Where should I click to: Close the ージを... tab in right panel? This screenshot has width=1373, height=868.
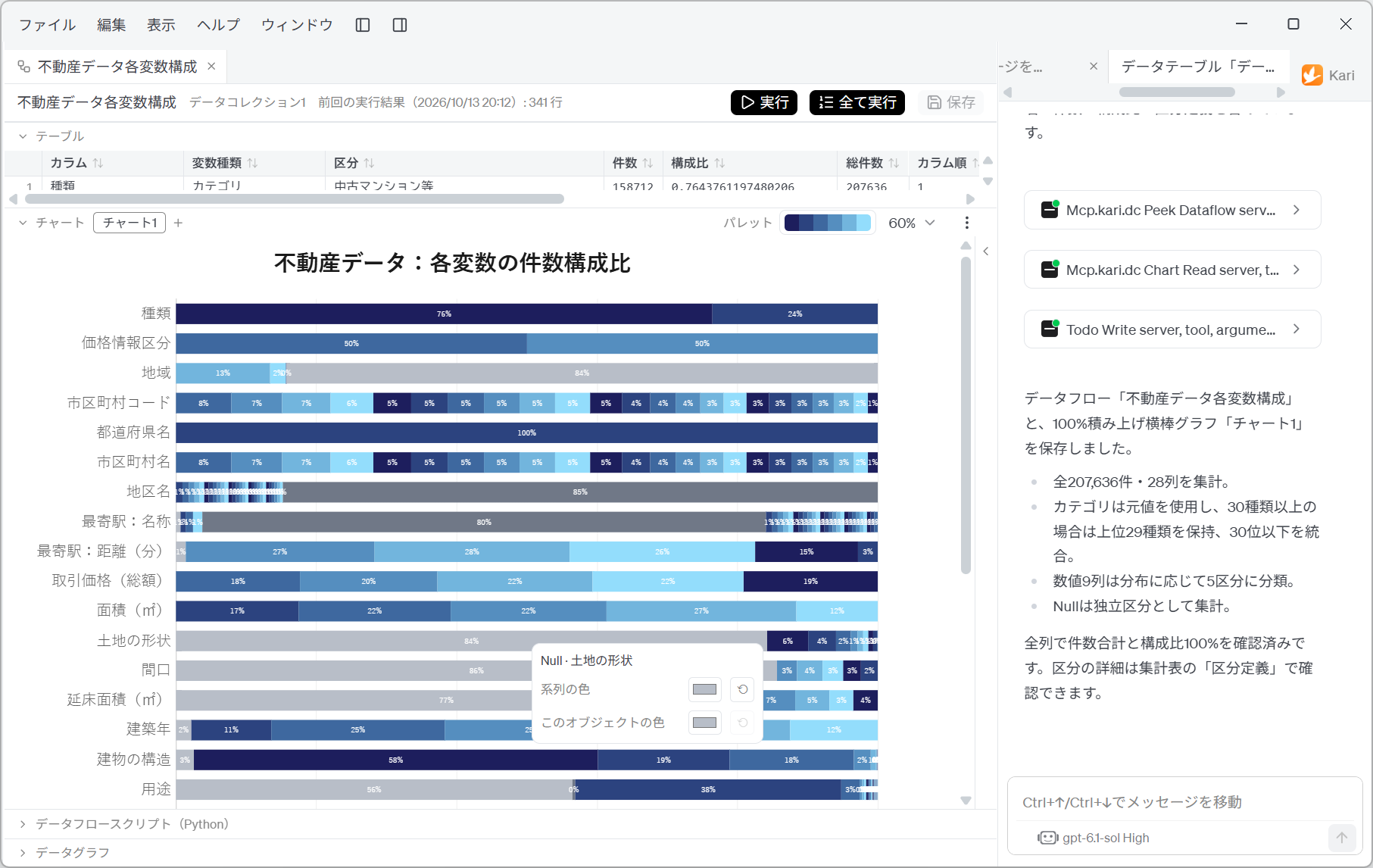(1094, 66)
